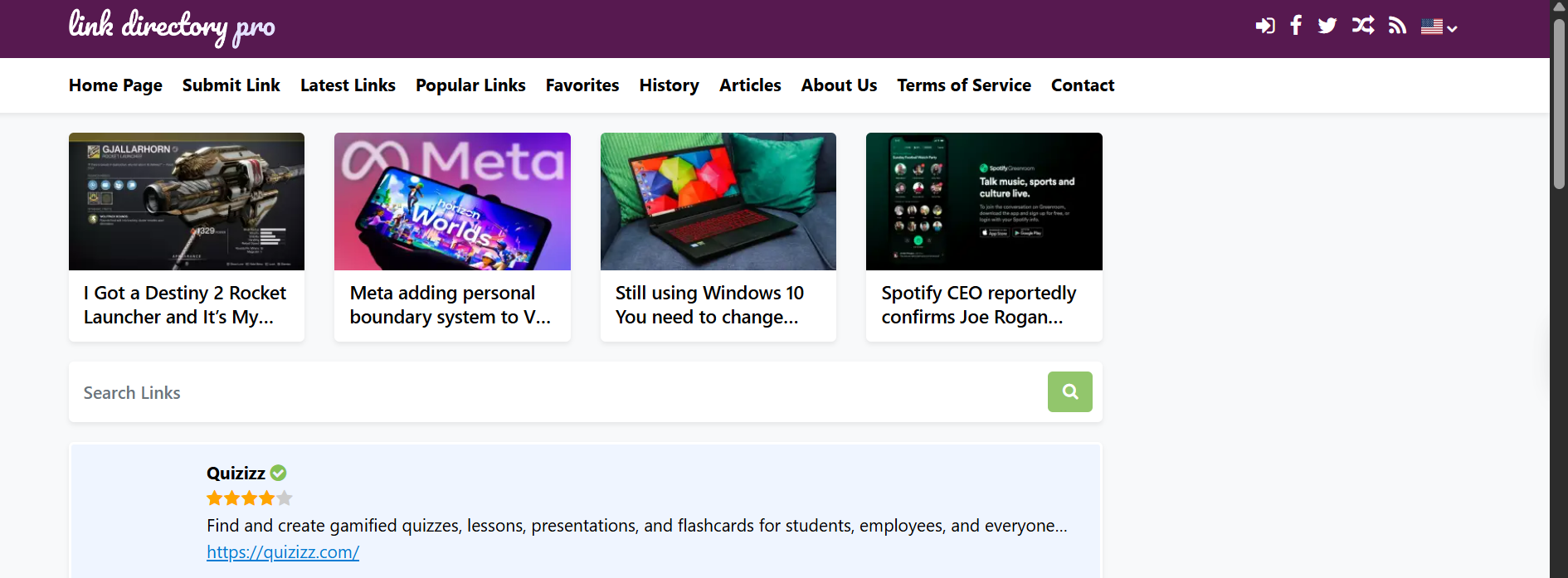Open the Meta Horizon Worlds thumbnail

point(452,202)
